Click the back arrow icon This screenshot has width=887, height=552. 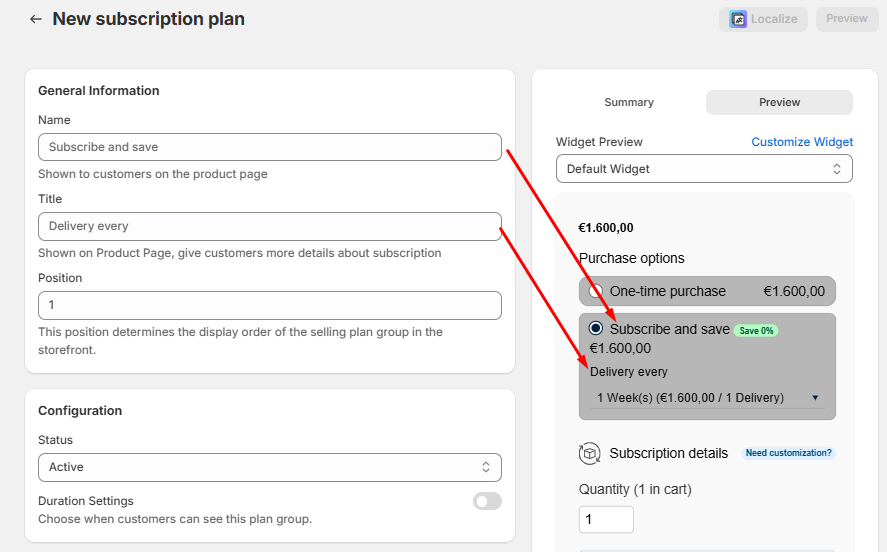coord(36,19)
